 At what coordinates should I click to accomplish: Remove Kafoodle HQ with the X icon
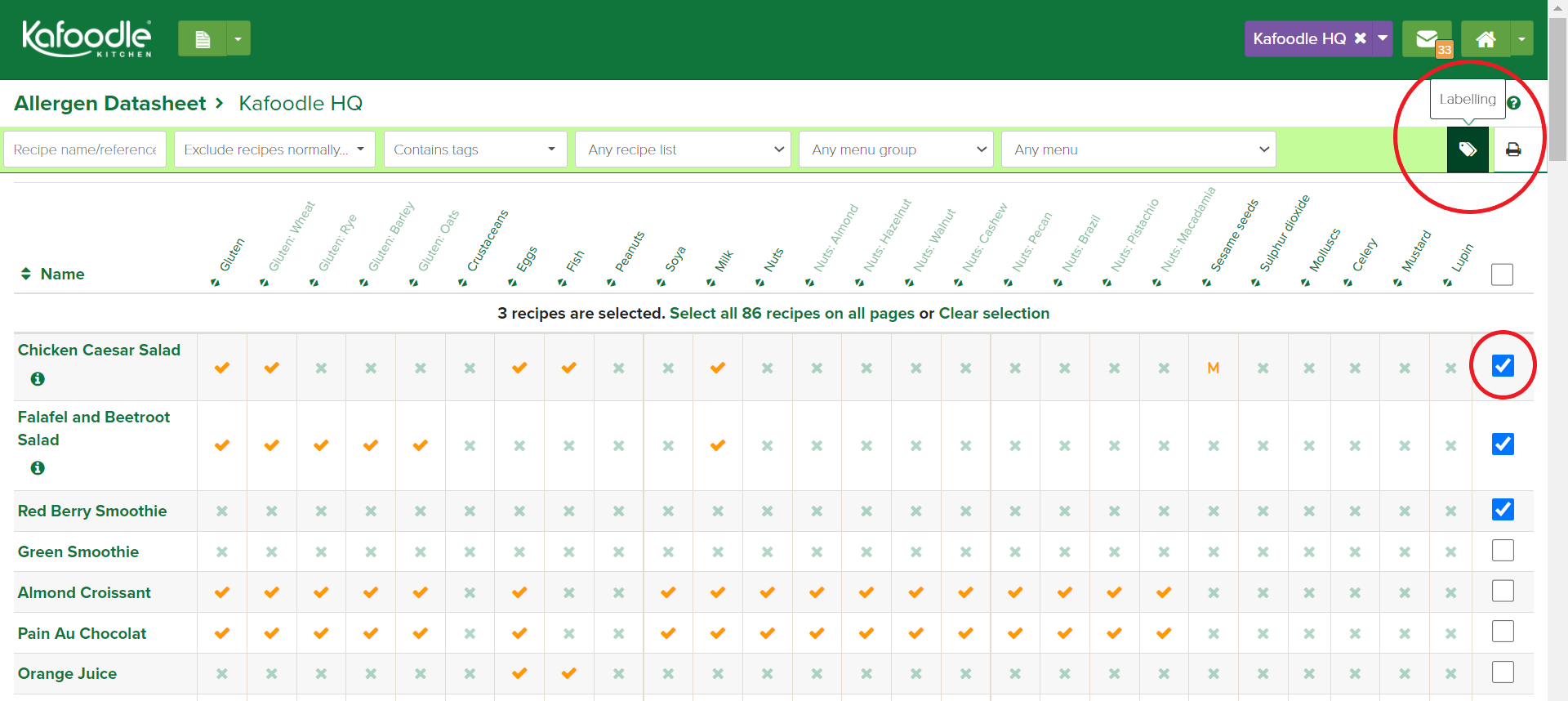1360,38
